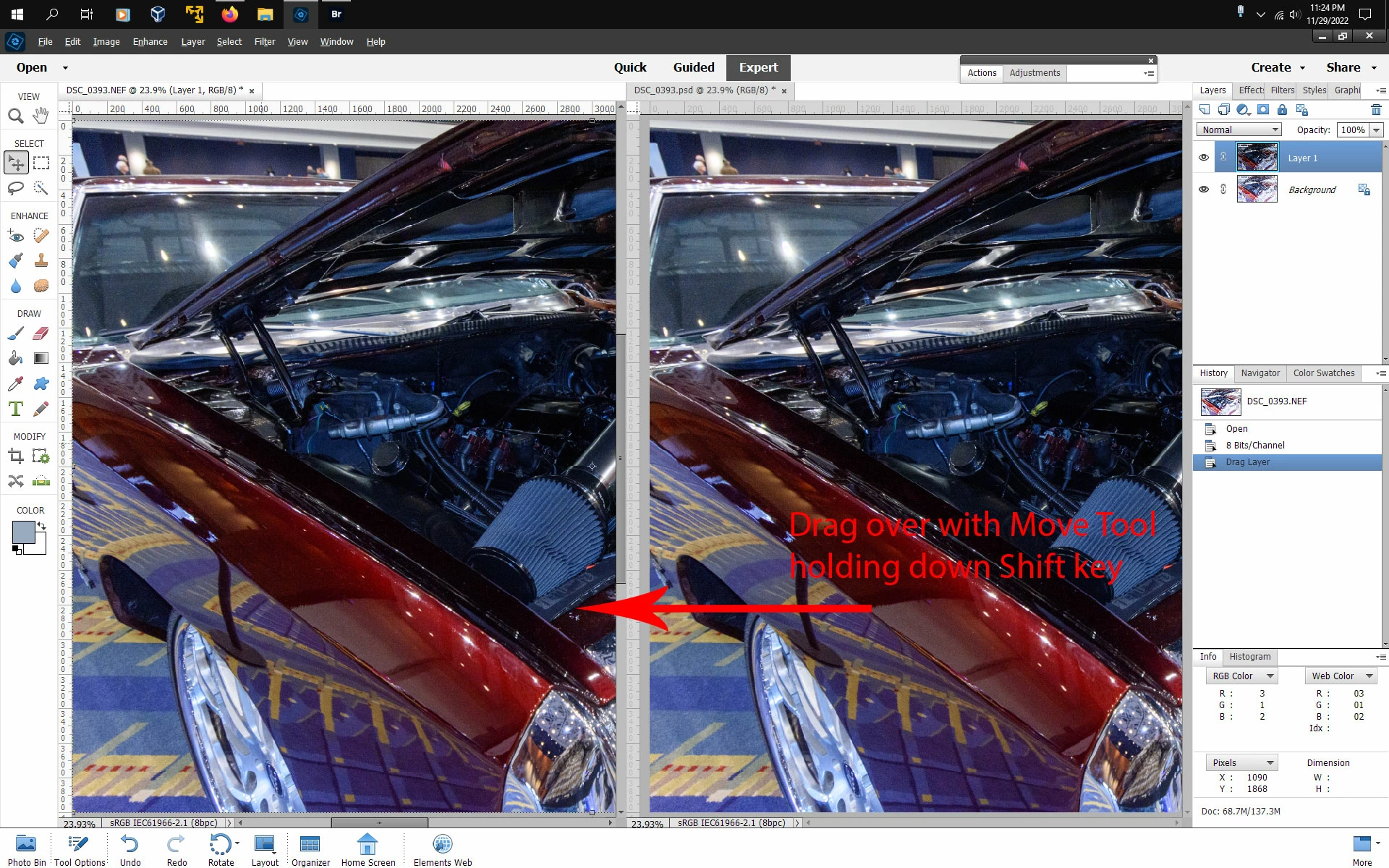Image resolution: width=1389 pixels, height=868 pixels.
Task: Open the RGB Color info dropdown
Action: 1241,676
